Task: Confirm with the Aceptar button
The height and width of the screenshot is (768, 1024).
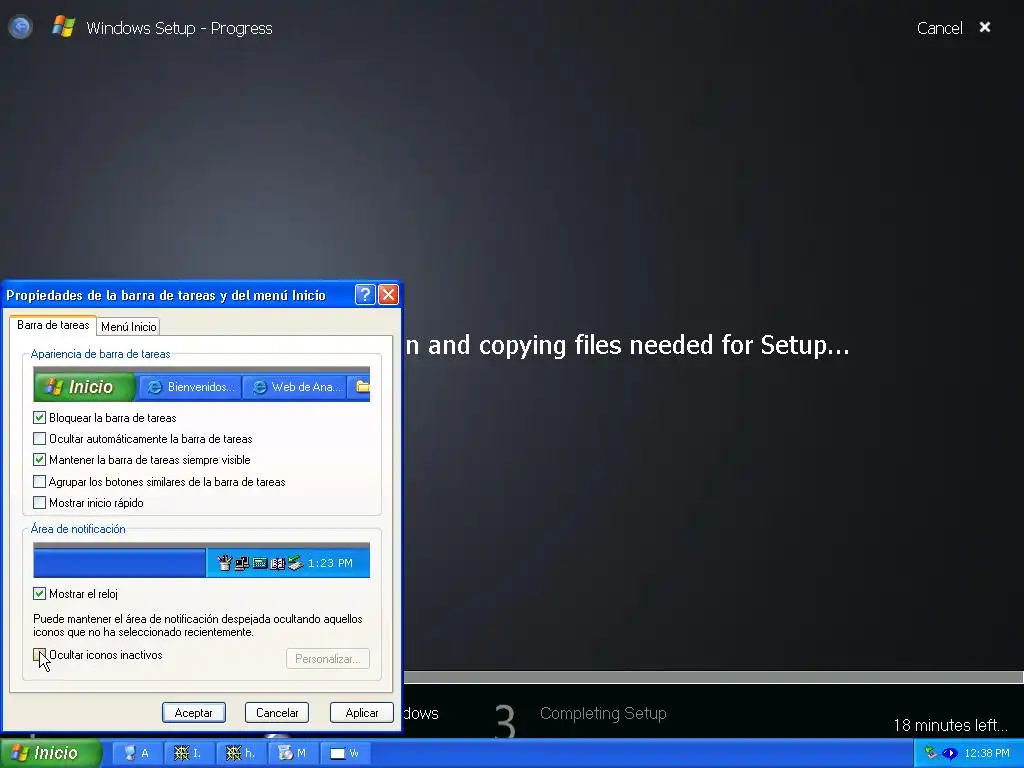Action: 193,712
